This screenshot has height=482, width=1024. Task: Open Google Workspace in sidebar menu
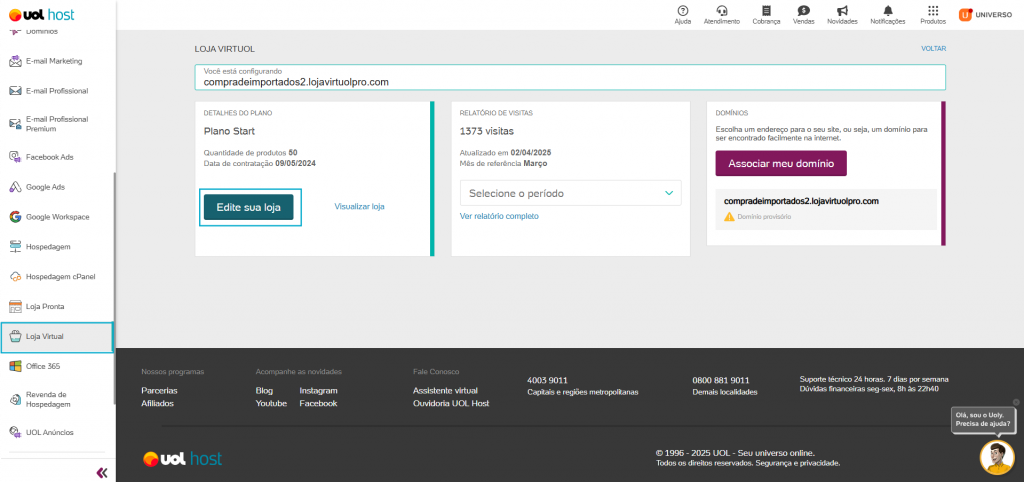(x=57, y=217)
